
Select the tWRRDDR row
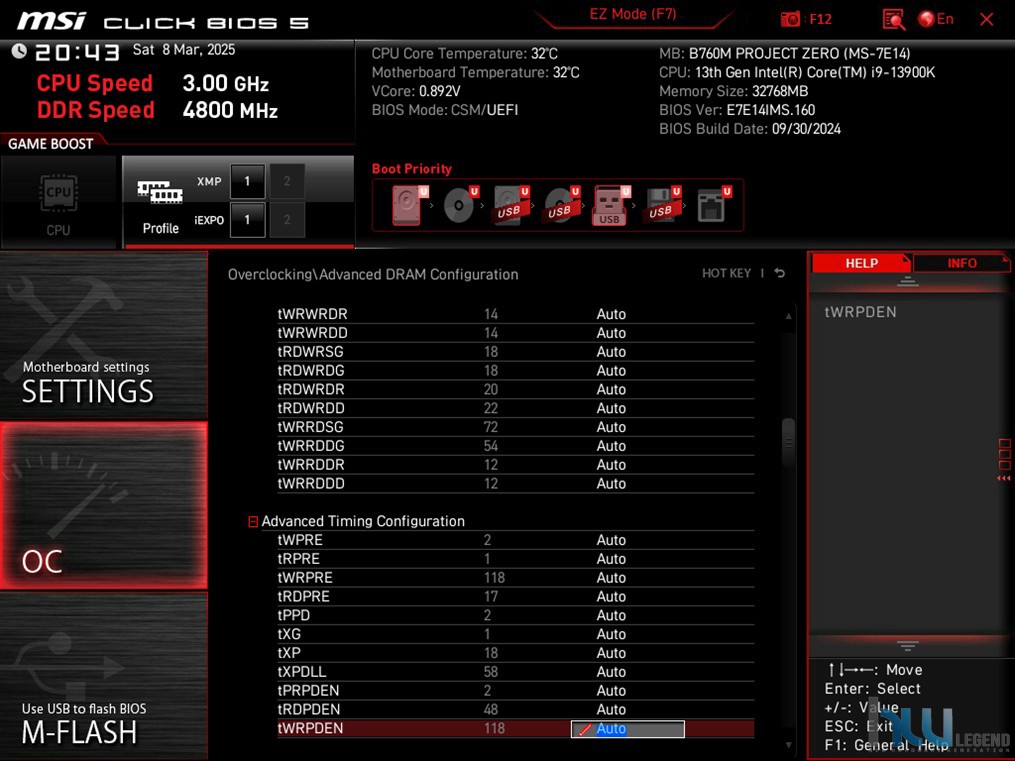[x=516, y=465]
